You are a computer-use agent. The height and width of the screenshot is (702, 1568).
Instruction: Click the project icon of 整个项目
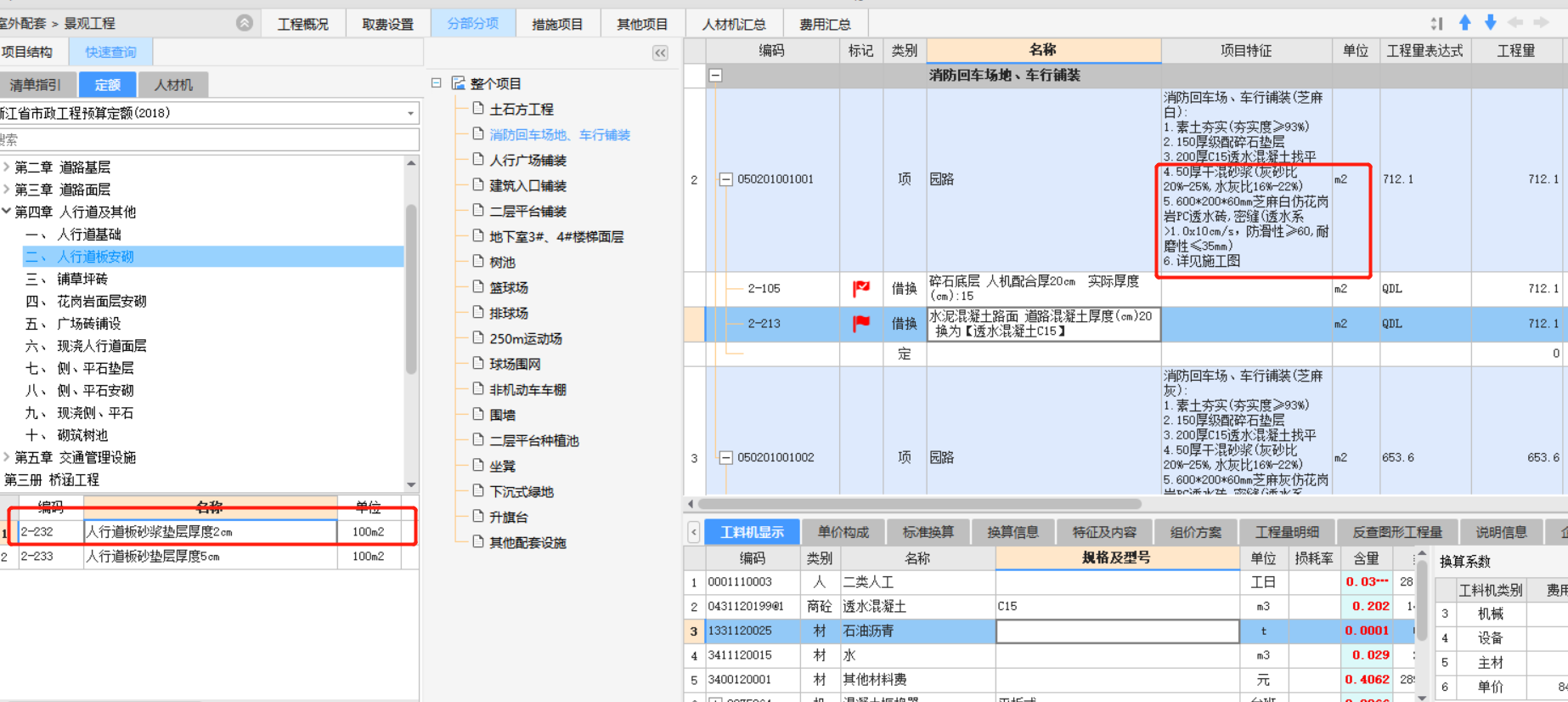click(459, 82)
